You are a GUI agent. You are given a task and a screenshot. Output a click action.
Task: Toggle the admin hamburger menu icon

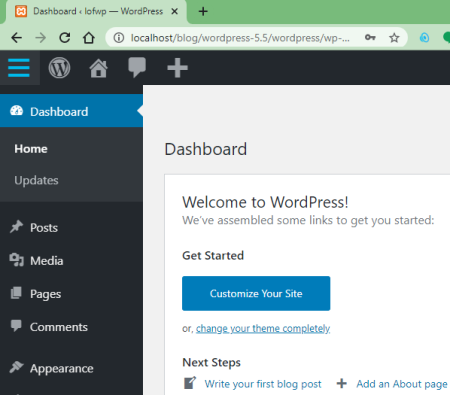click(19, 68)
